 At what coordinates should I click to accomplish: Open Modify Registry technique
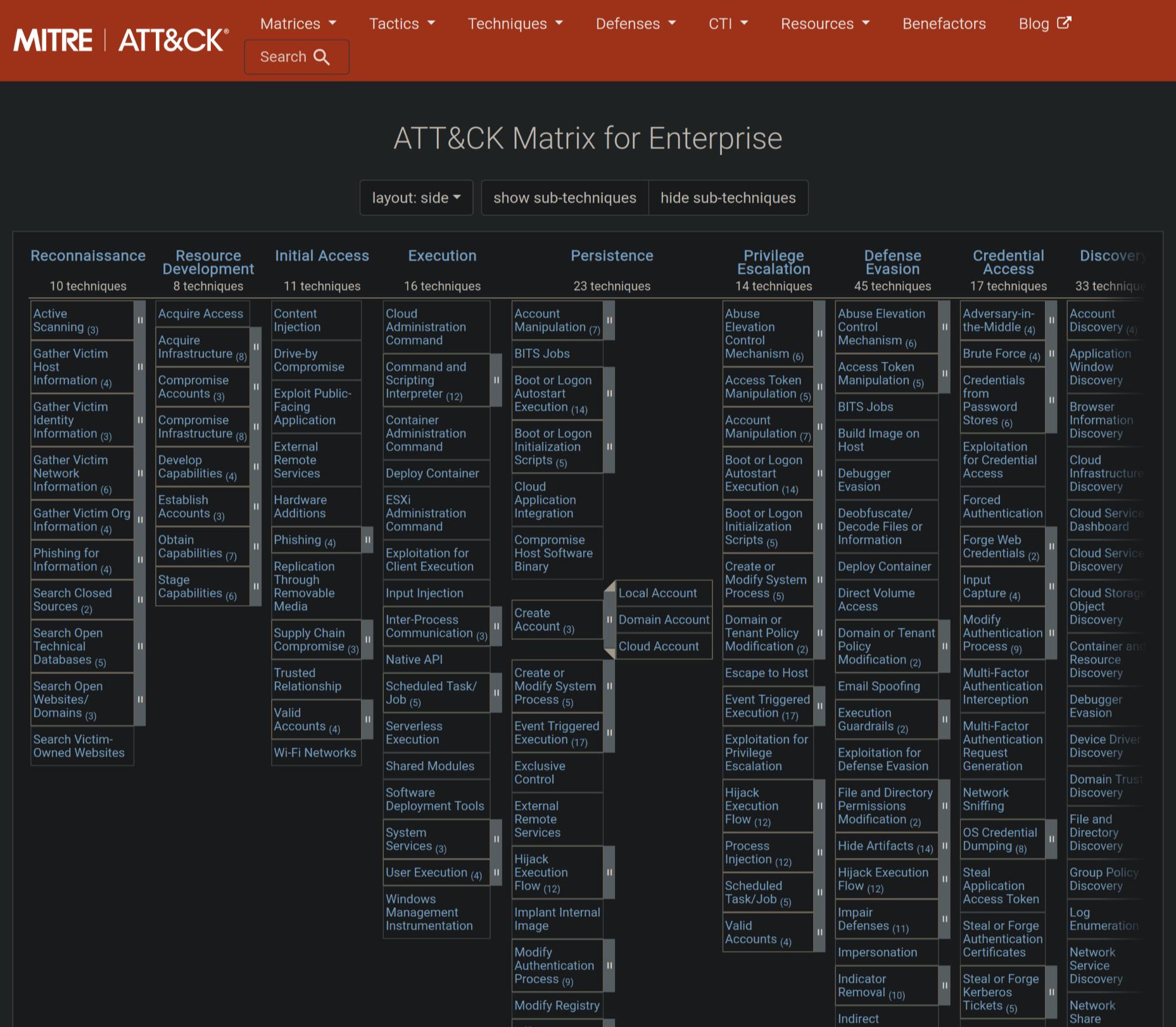click(x=557, y=1005)
